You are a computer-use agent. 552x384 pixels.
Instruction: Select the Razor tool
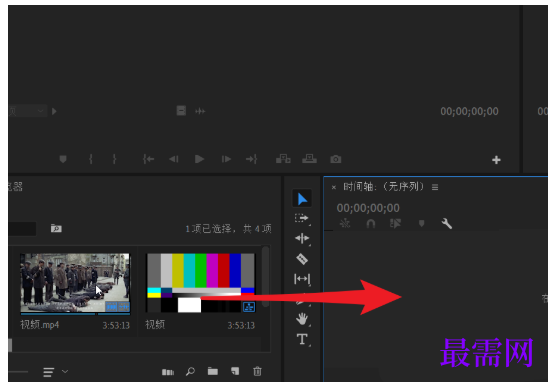click(302, 259)
